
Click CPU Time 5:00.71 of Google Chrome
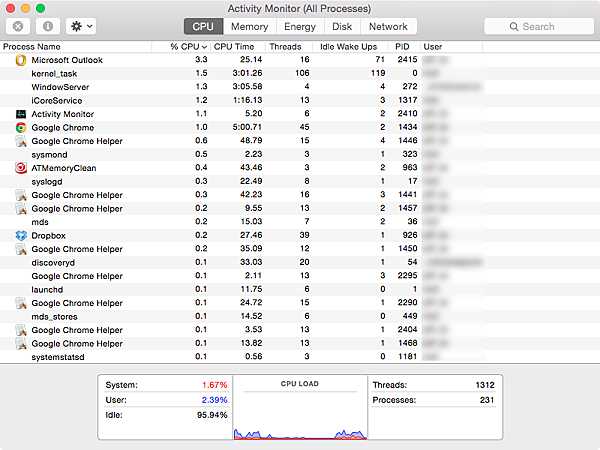pos(247,127)
